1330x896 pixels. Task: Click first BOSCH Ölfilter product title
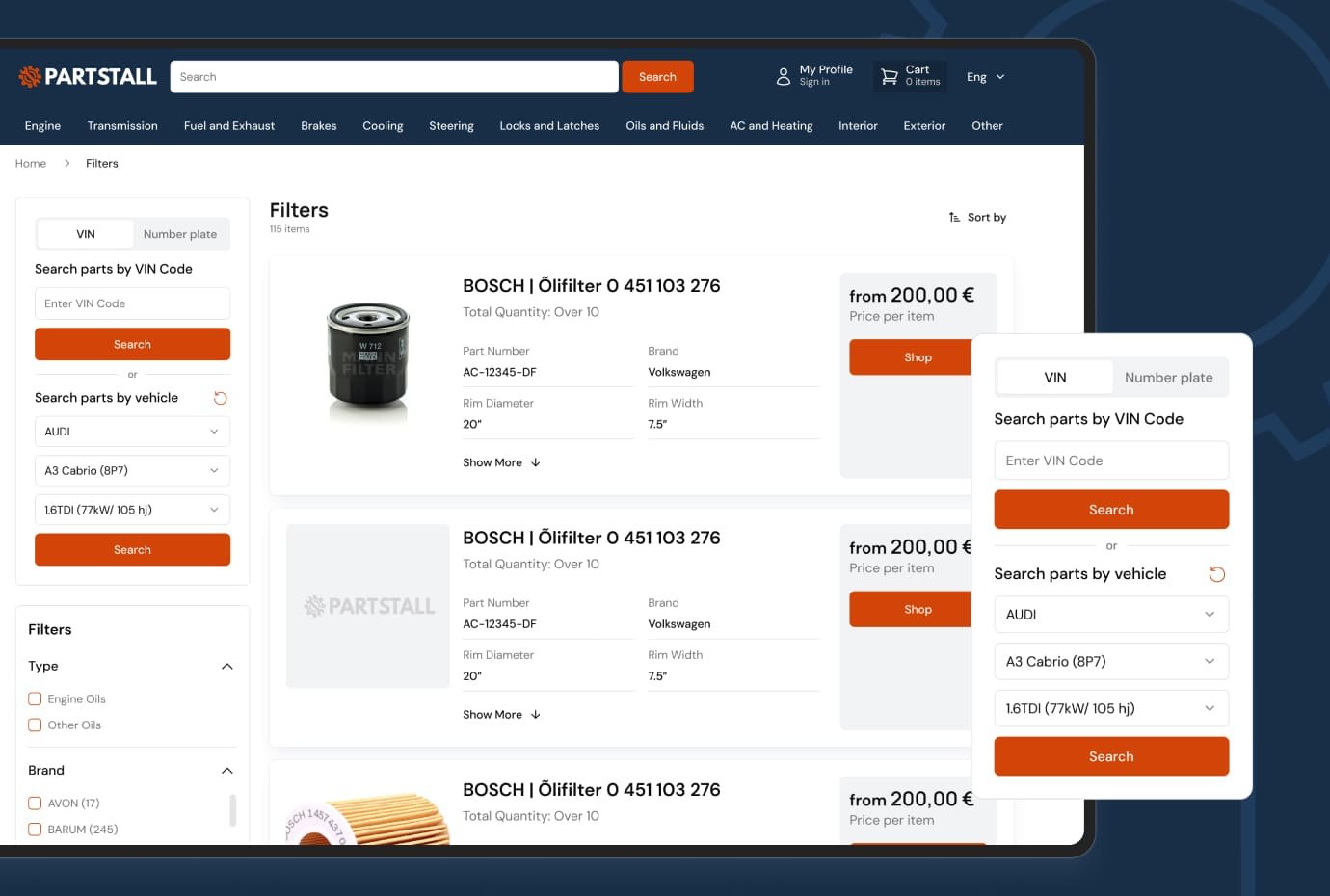tap(592, 286)
